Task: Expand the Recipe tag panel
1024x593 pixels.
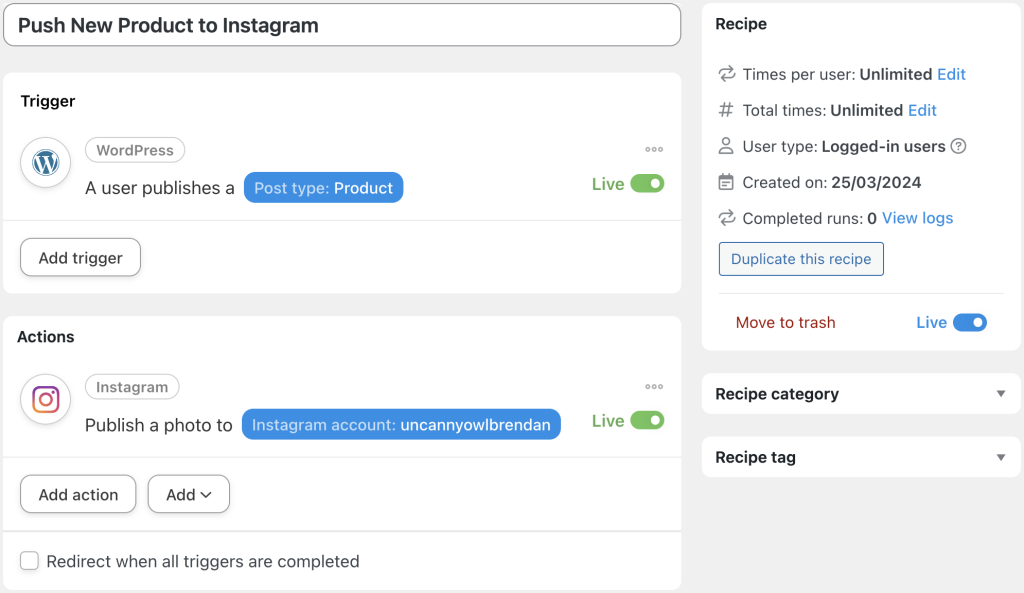Action: 1003,457
